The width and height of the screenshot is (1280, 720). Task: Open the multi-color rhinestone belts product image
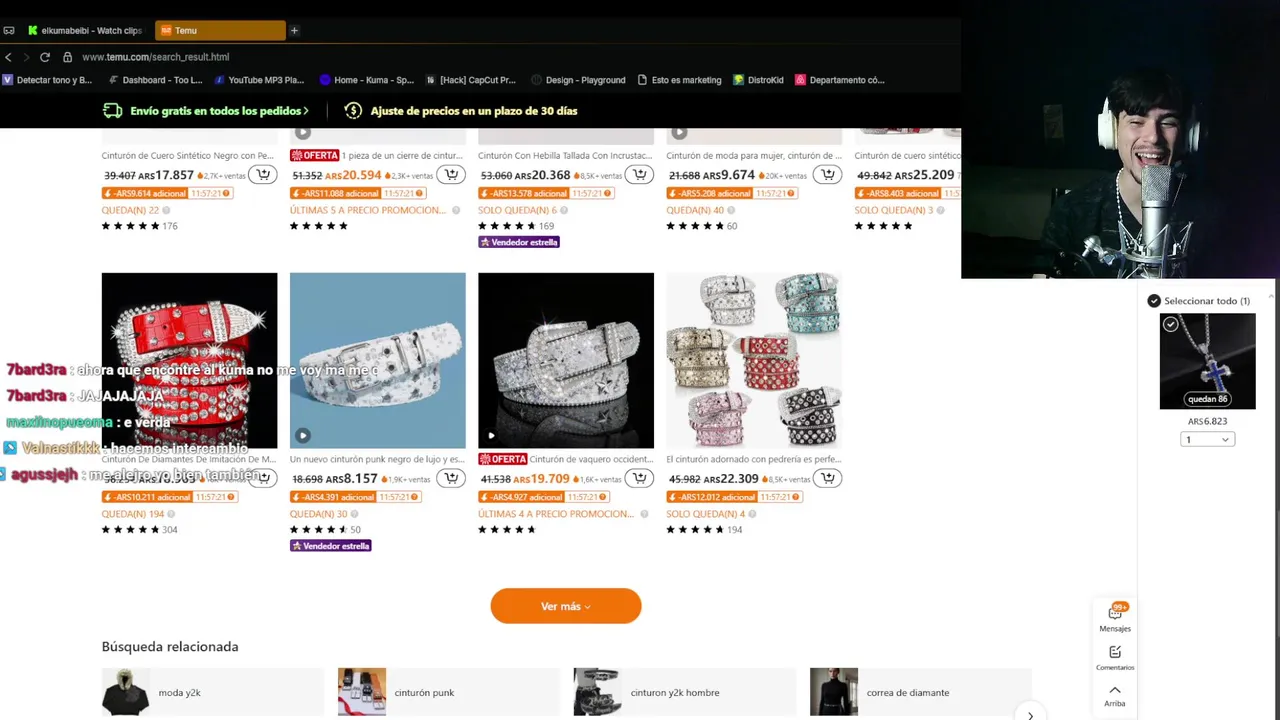pyautogui.click(x=754, y=360)
